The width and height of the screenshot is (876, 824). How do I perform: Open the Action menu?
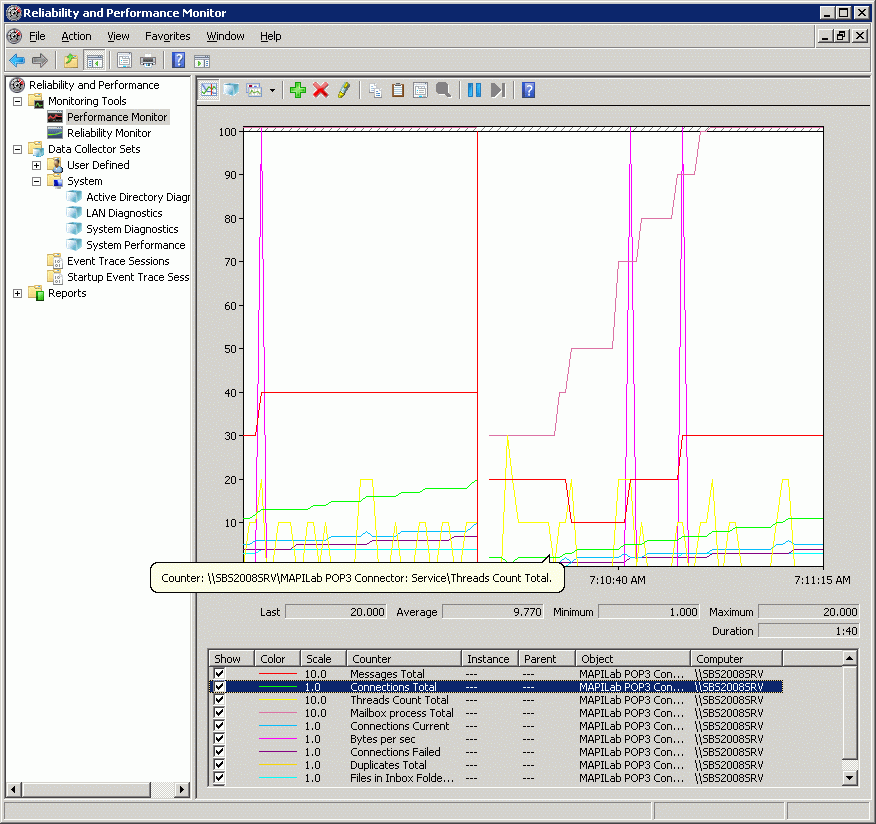(76, 36)
